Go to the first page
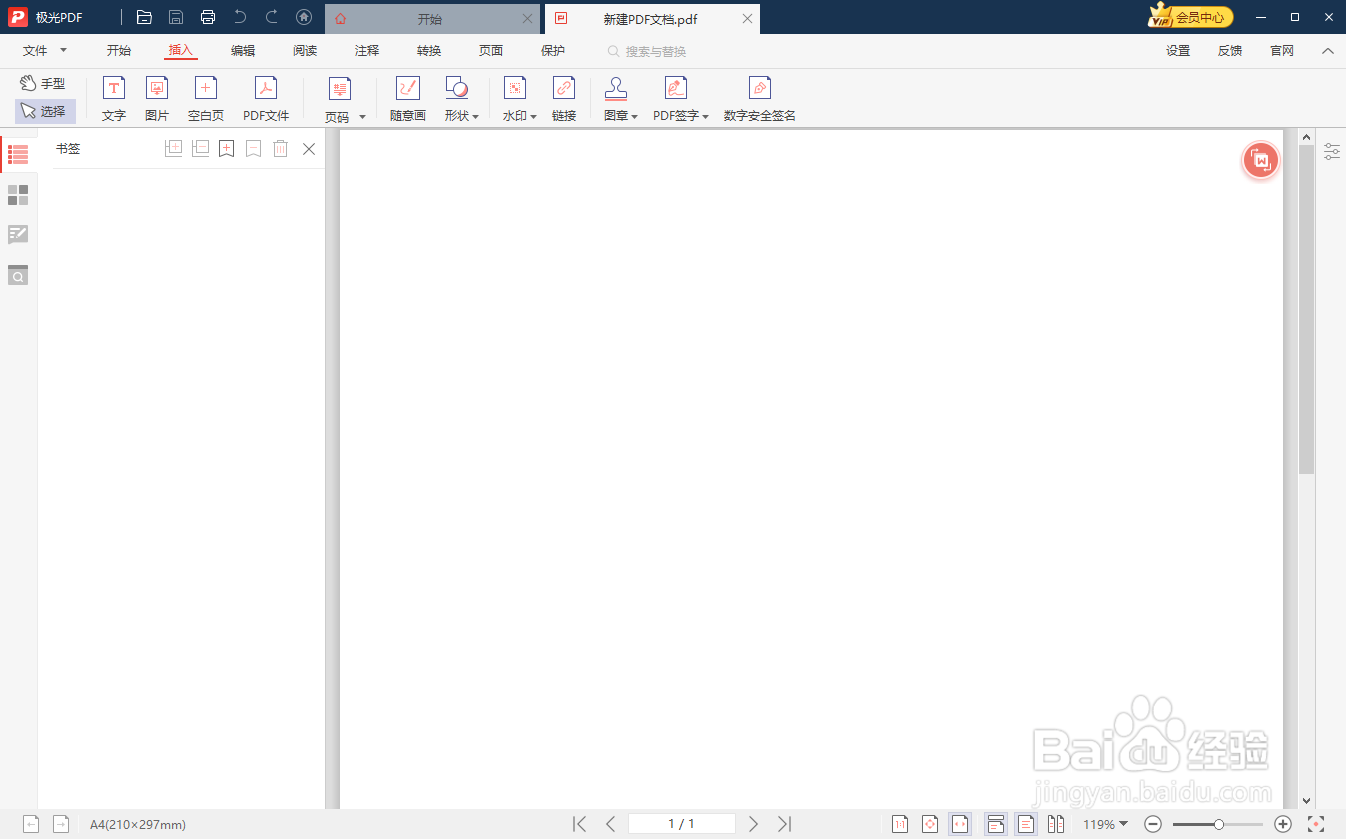 point(579,824)
